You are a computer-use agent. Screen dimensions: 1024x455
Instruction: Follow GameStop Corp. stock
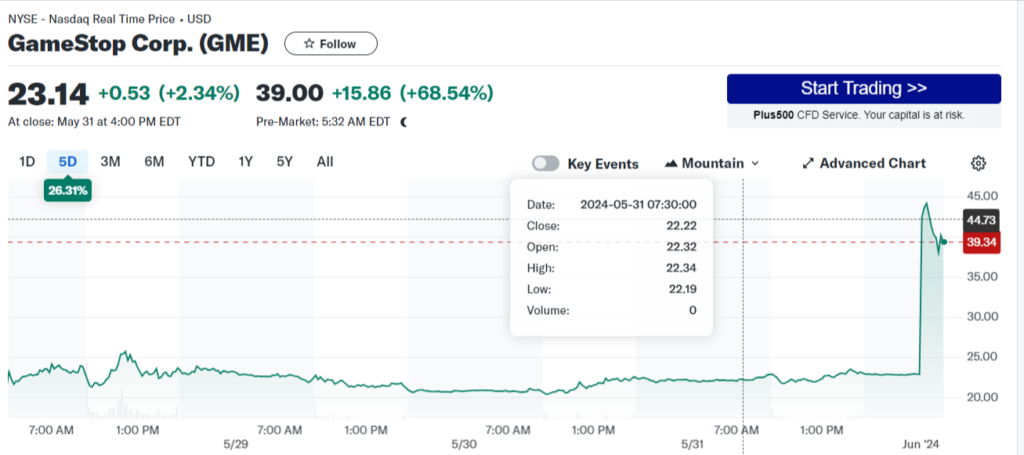[331, 44]
